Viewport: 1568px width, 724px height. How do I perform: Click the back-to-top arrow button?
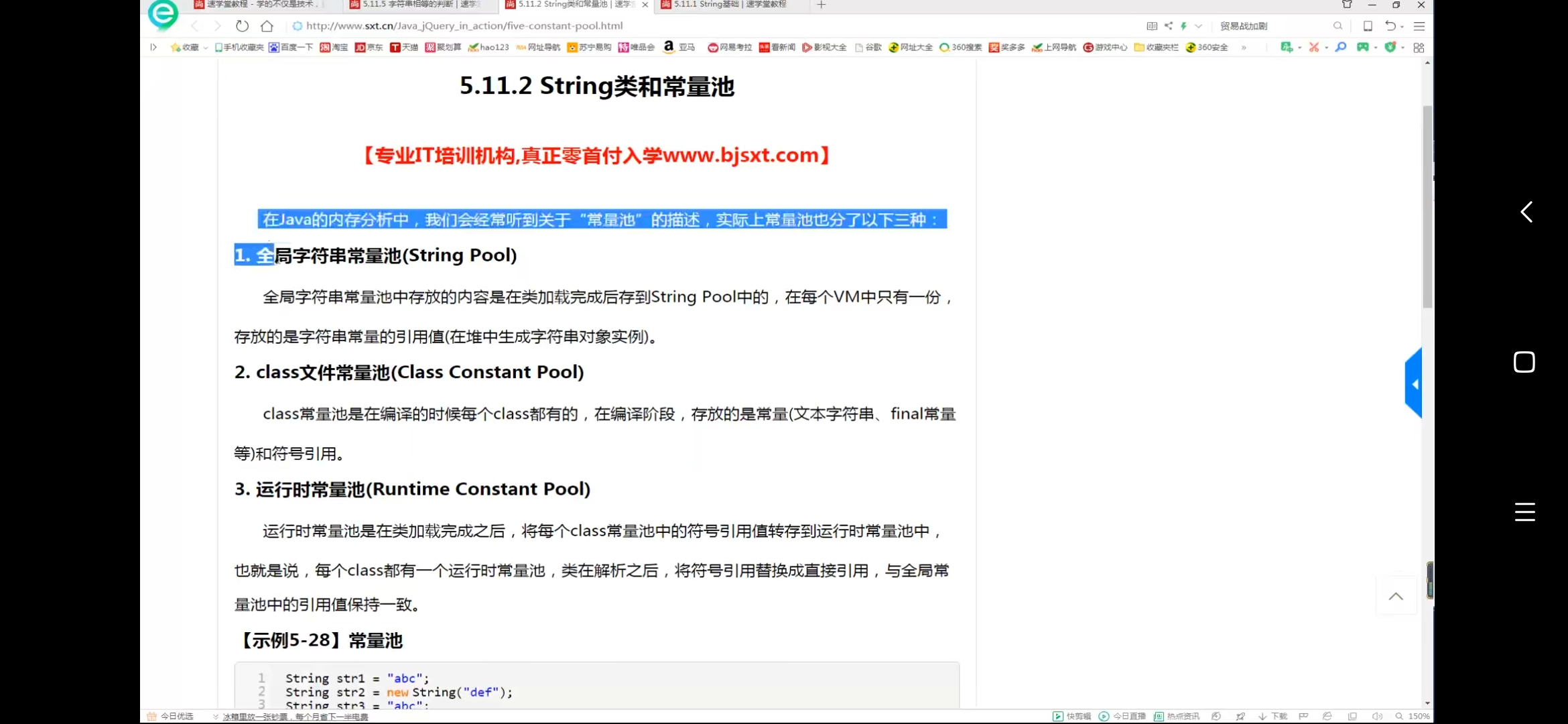click(x=1396, y=596)
